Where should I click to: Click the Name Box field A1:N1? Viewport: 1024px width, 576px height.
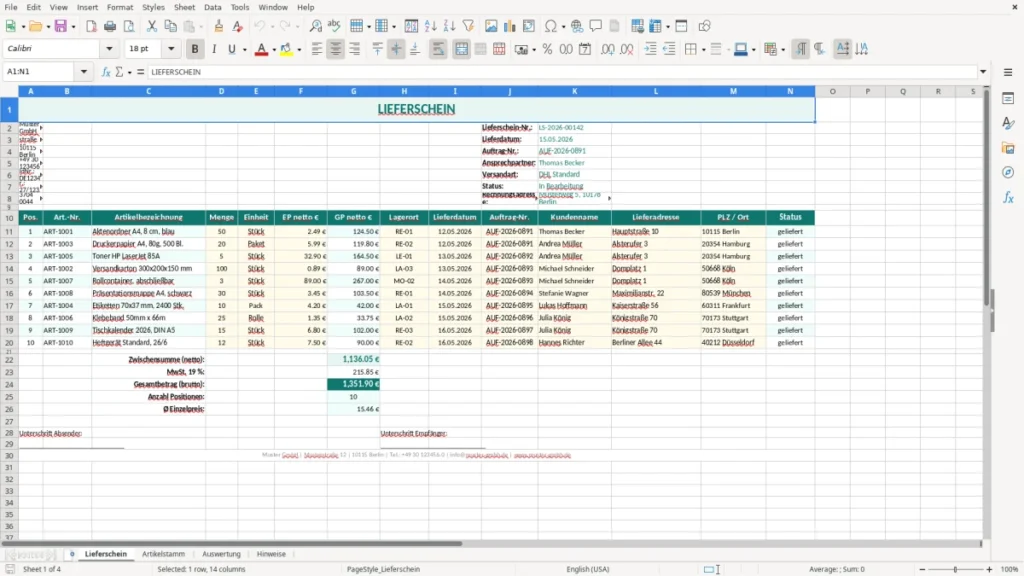click(40, 72)
